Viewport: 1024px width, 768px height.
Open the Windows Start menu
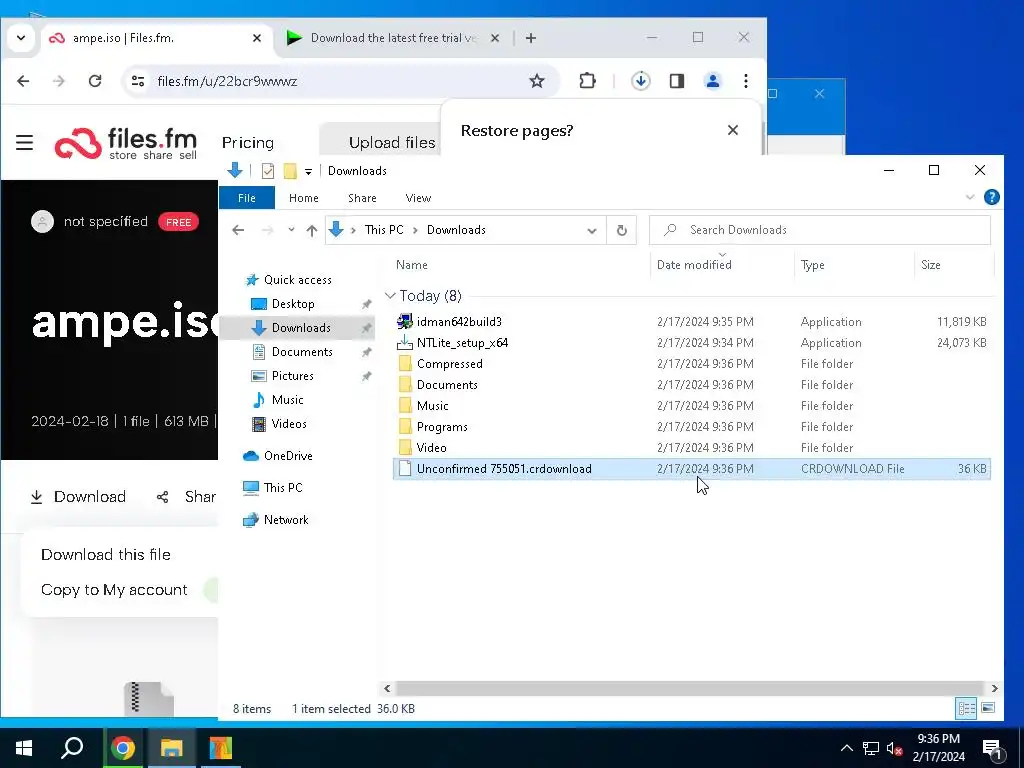point(24,748)
